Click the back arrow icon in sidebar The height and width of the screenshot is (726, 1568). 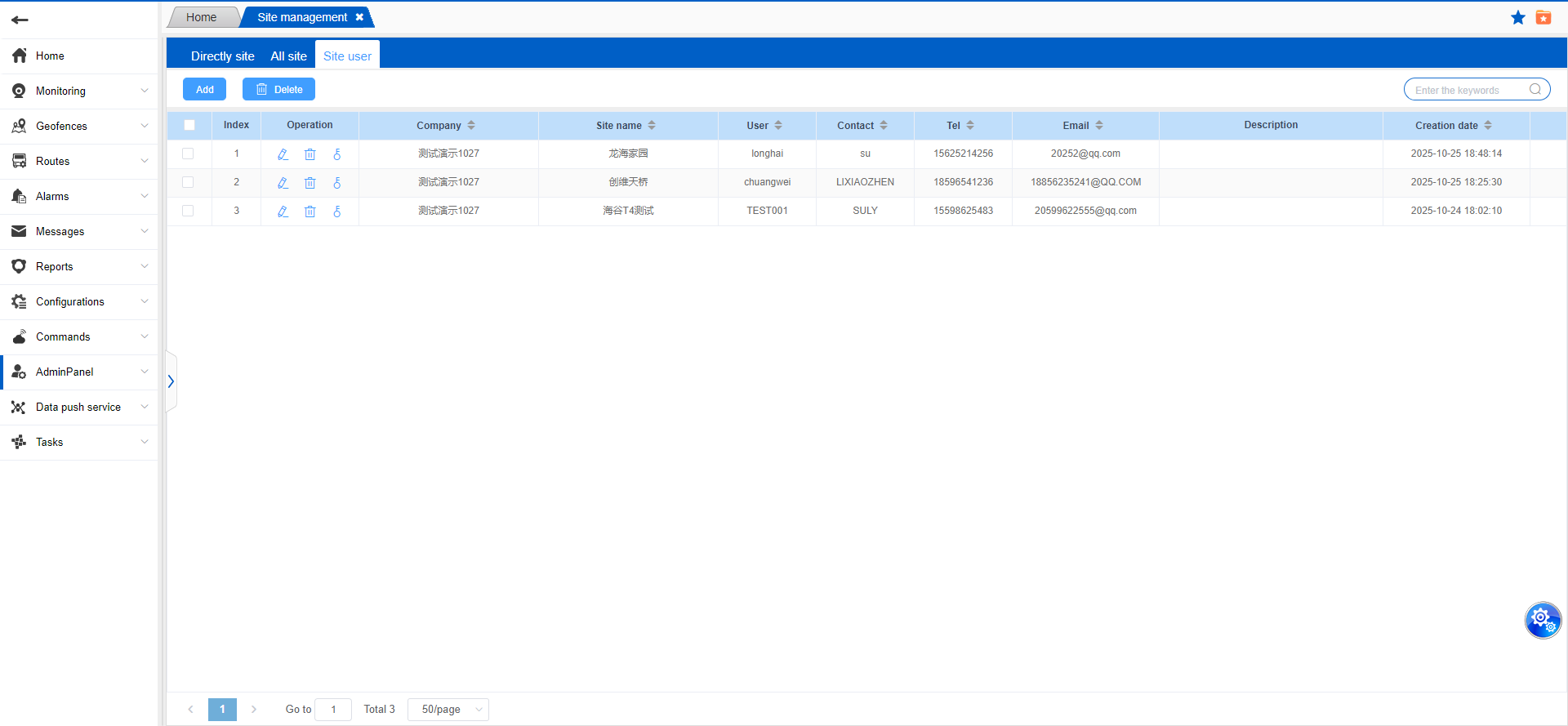pos(20,20)
